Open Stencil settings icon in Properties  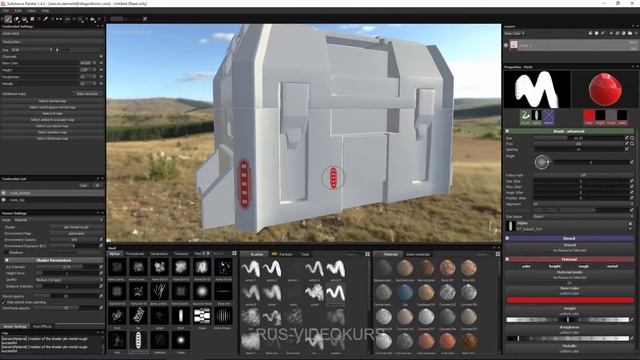click(x=548, y=116)
